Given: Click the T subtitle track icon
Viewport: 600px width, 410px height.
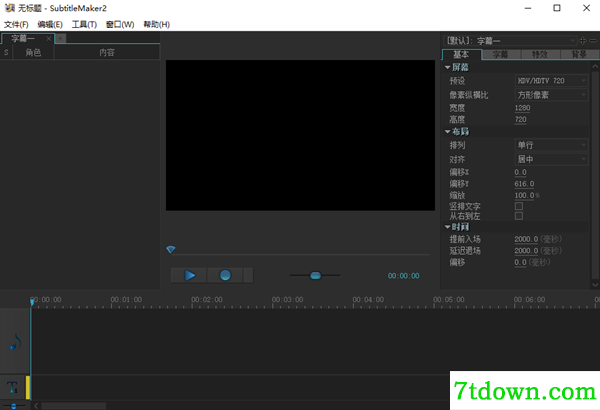Looking at the screenshot, I should pyautogui.click(x=12, y=387).
